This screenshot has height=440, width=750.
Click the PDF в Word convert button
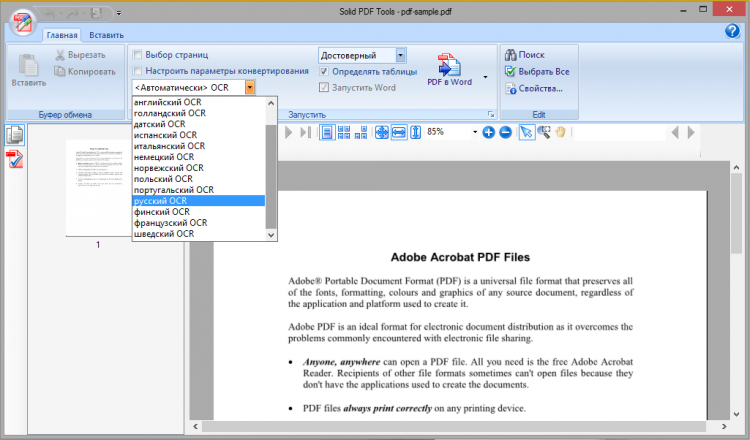(x=450, y=69)
